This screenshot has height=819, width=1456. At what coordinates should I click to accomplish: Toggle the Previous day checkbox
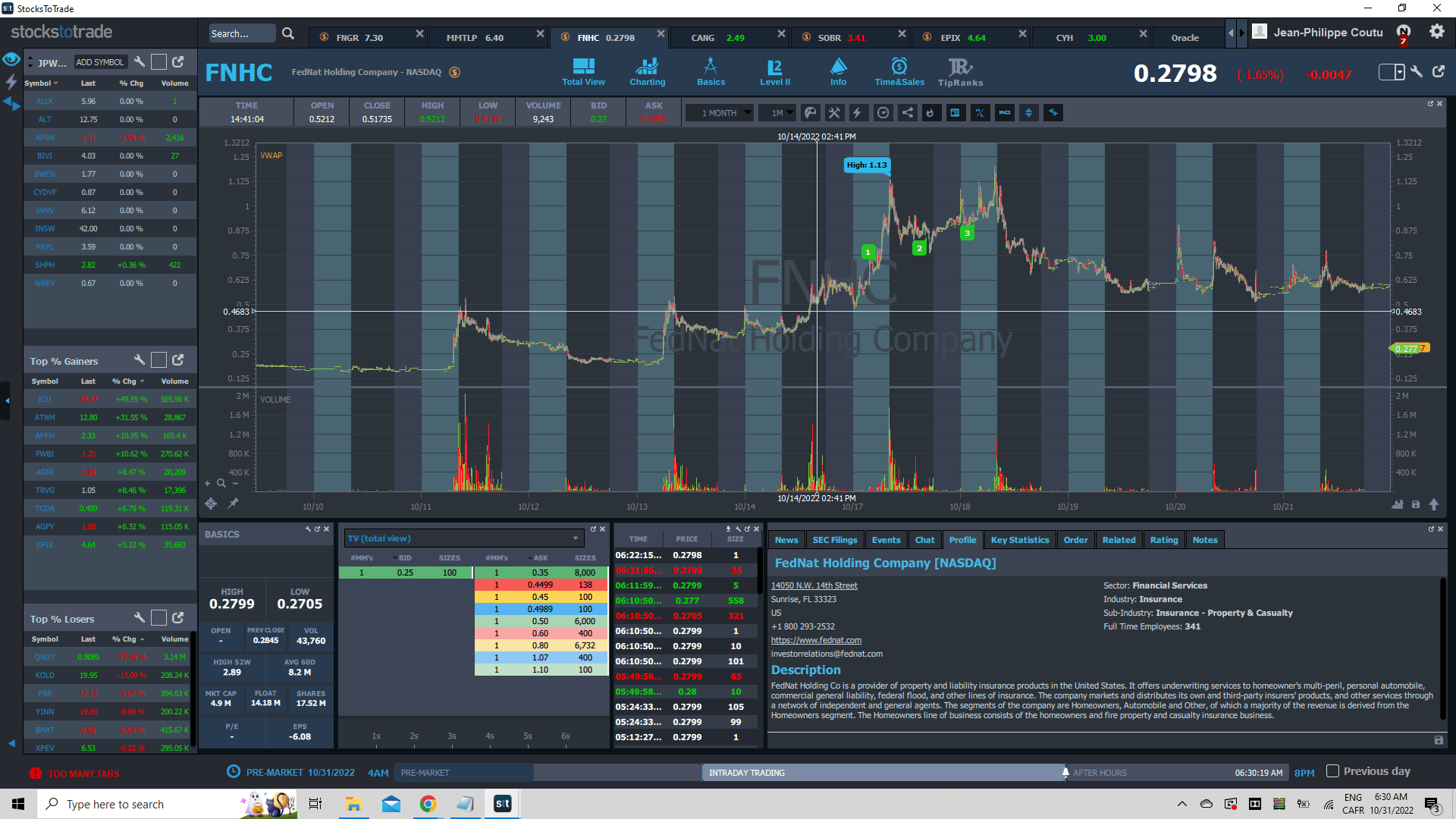pos(1332,771)
